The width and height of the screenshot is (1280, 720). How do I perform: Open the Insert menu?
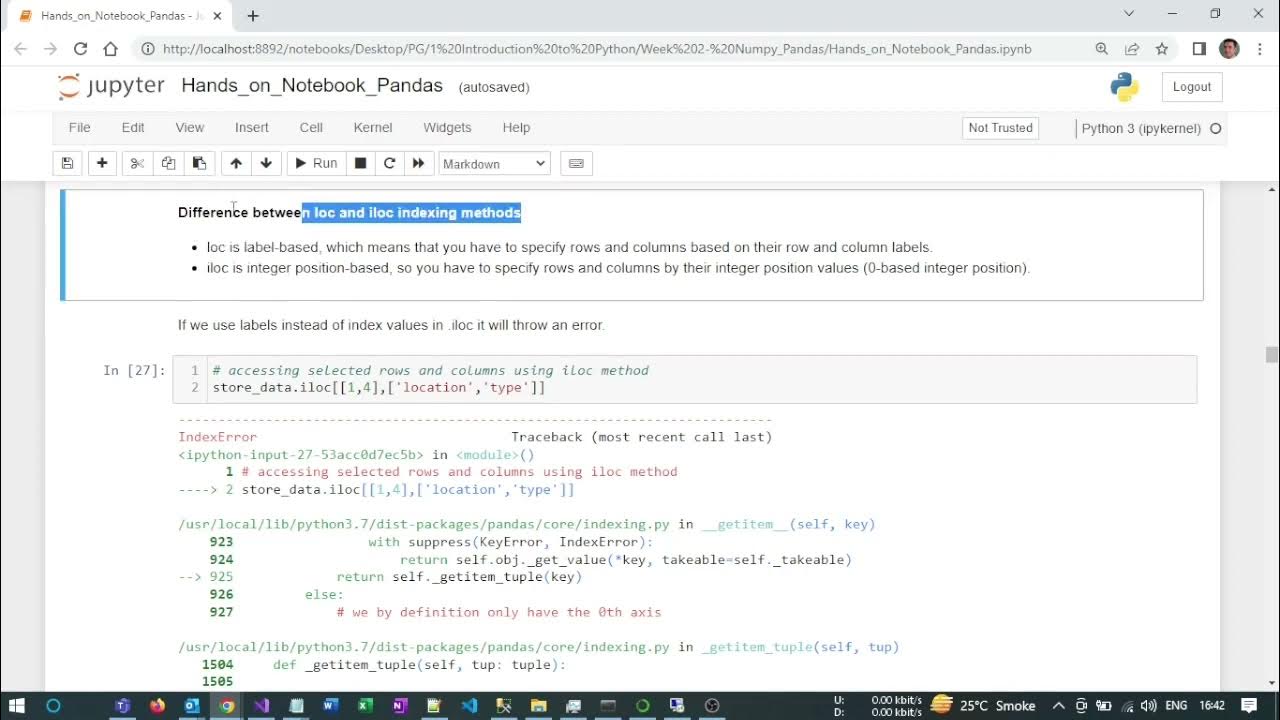(x=252, y=127)
